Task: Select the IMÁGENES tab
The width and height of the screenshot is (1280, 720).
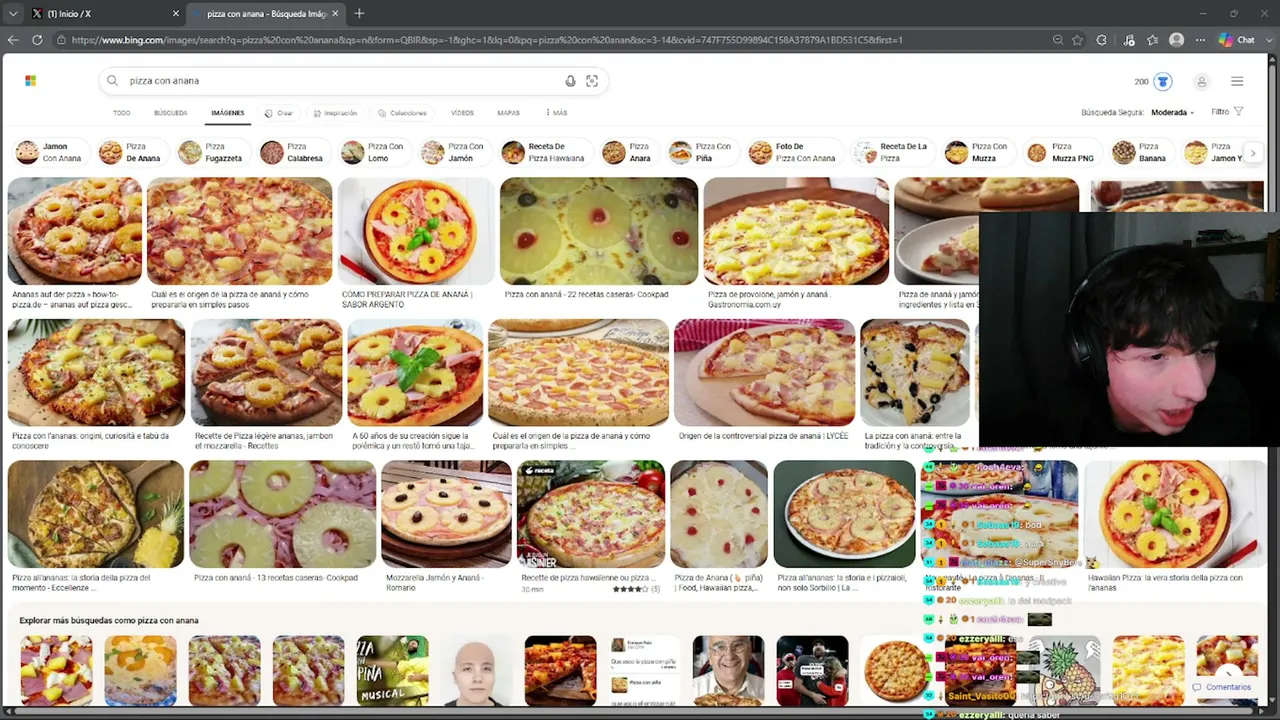Action: pyautogui.click(x=227, y=113)
